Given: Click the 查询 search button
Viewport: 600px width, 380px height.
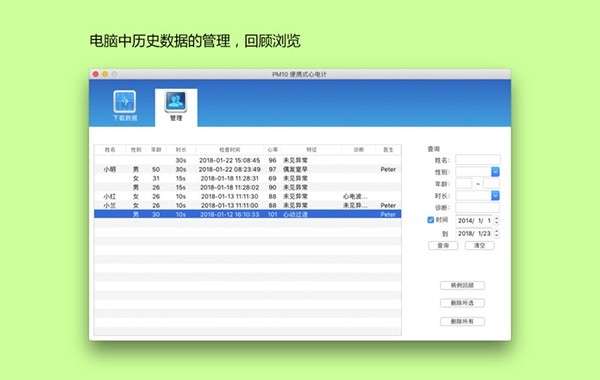Looking at the screenshot, I should (443, 245).
